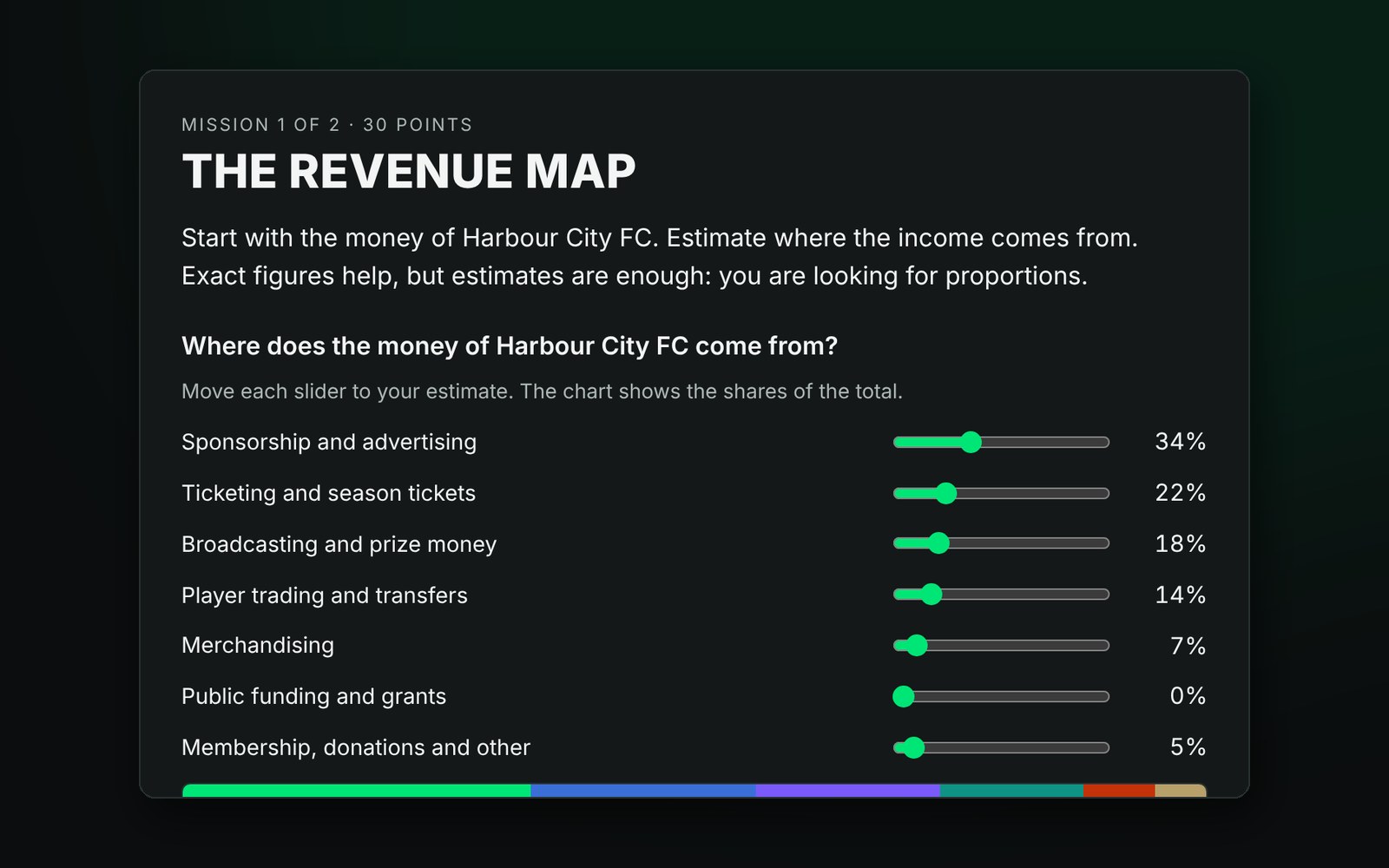Click the "Merchandising" label
This screenshot has height=868, width=1389.
[x=258, y=645]
